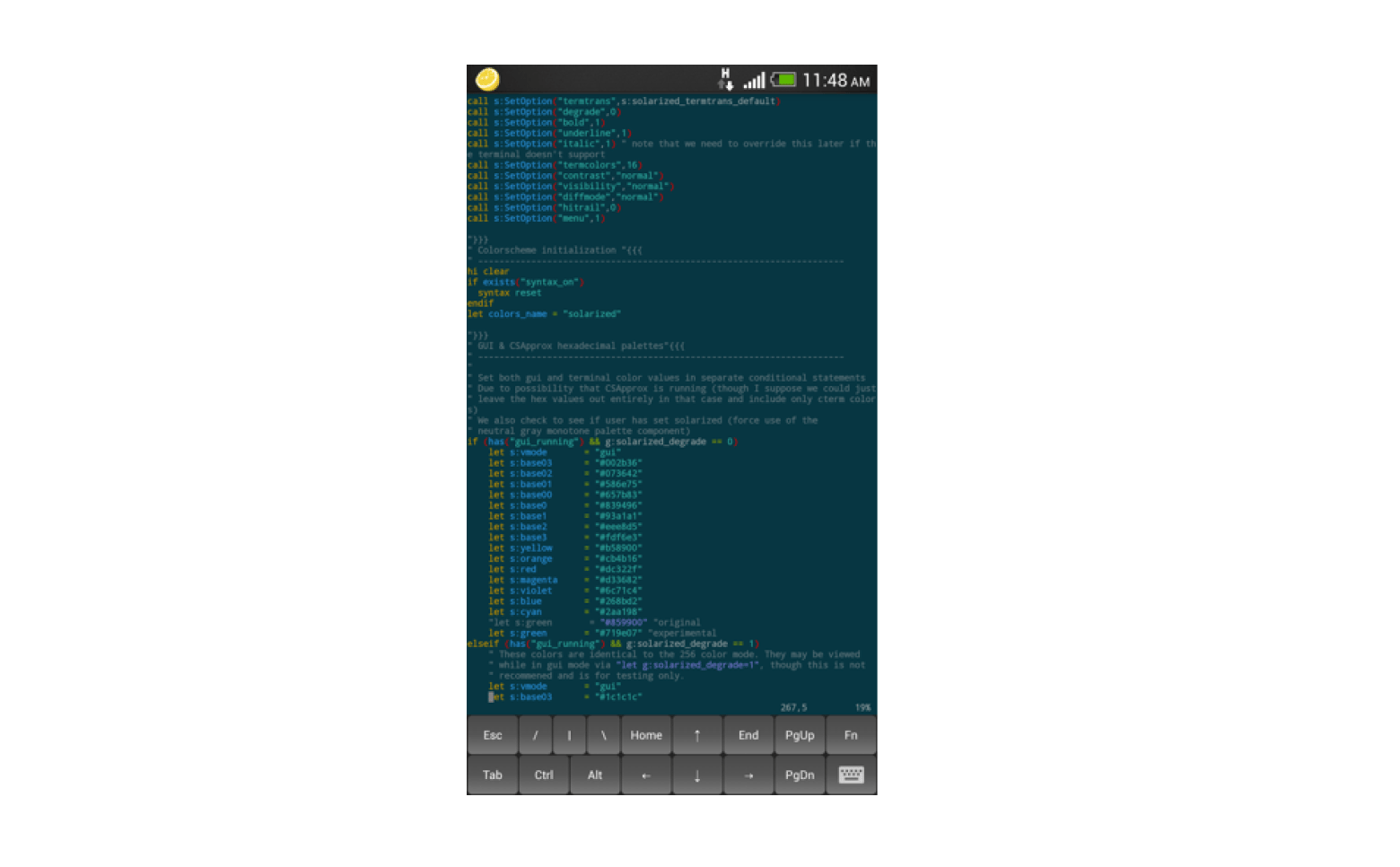Hit the End key
The height and width of the screenshot is (867, 1400).
pyautogui.click(x=748, y=735)
